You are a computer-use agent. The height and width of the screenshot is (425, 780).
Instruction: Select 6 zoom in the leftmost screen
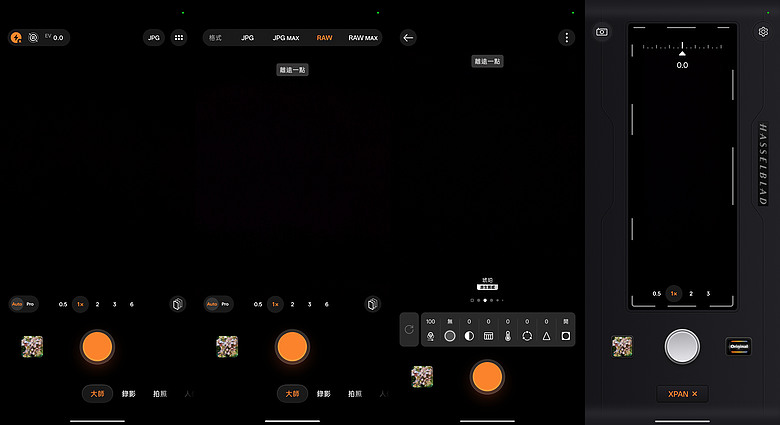[x=132, y=304]
